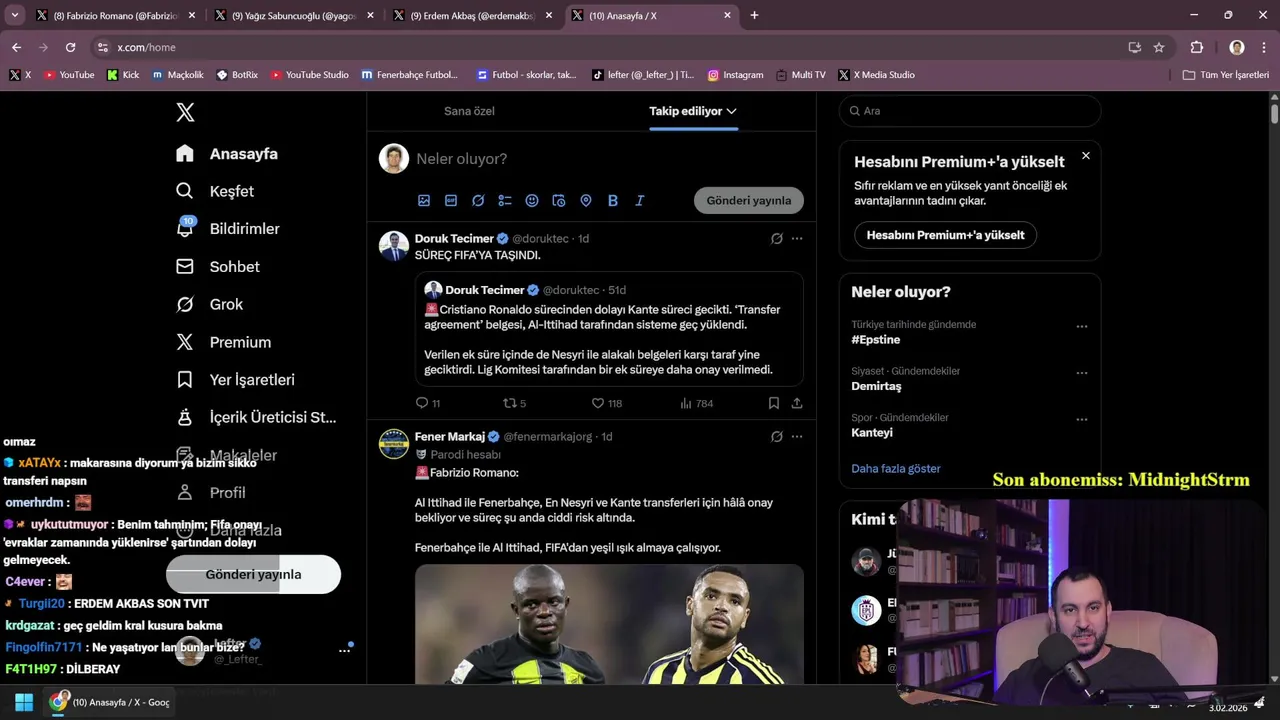The width and height of the screenshot is (1280, 720).
Task: Open Kick bookmark in bookmarks bar
Action: click(x=123, y=75)
